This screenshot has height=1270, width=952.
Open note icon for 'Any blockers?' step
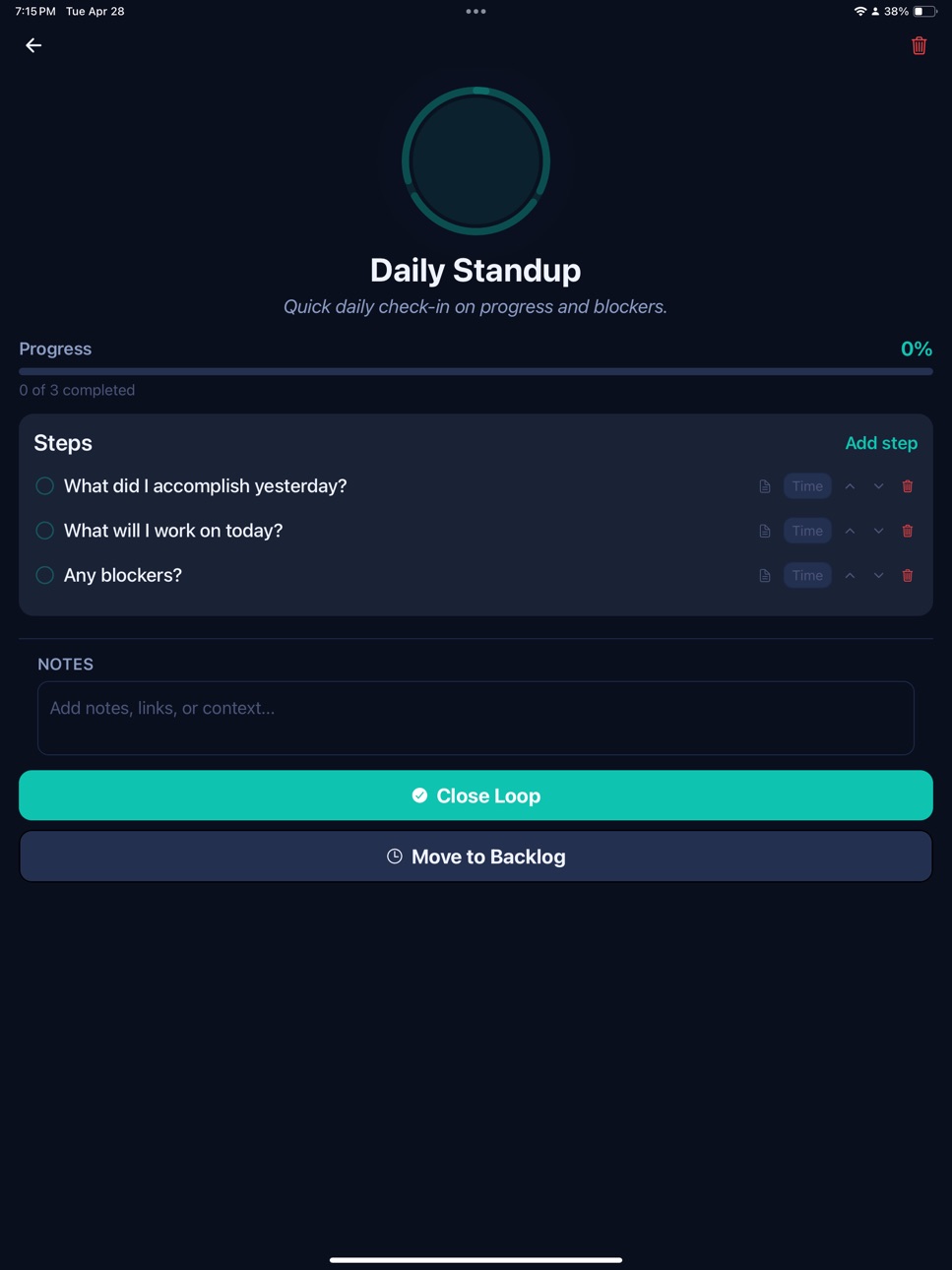point(765,576)
